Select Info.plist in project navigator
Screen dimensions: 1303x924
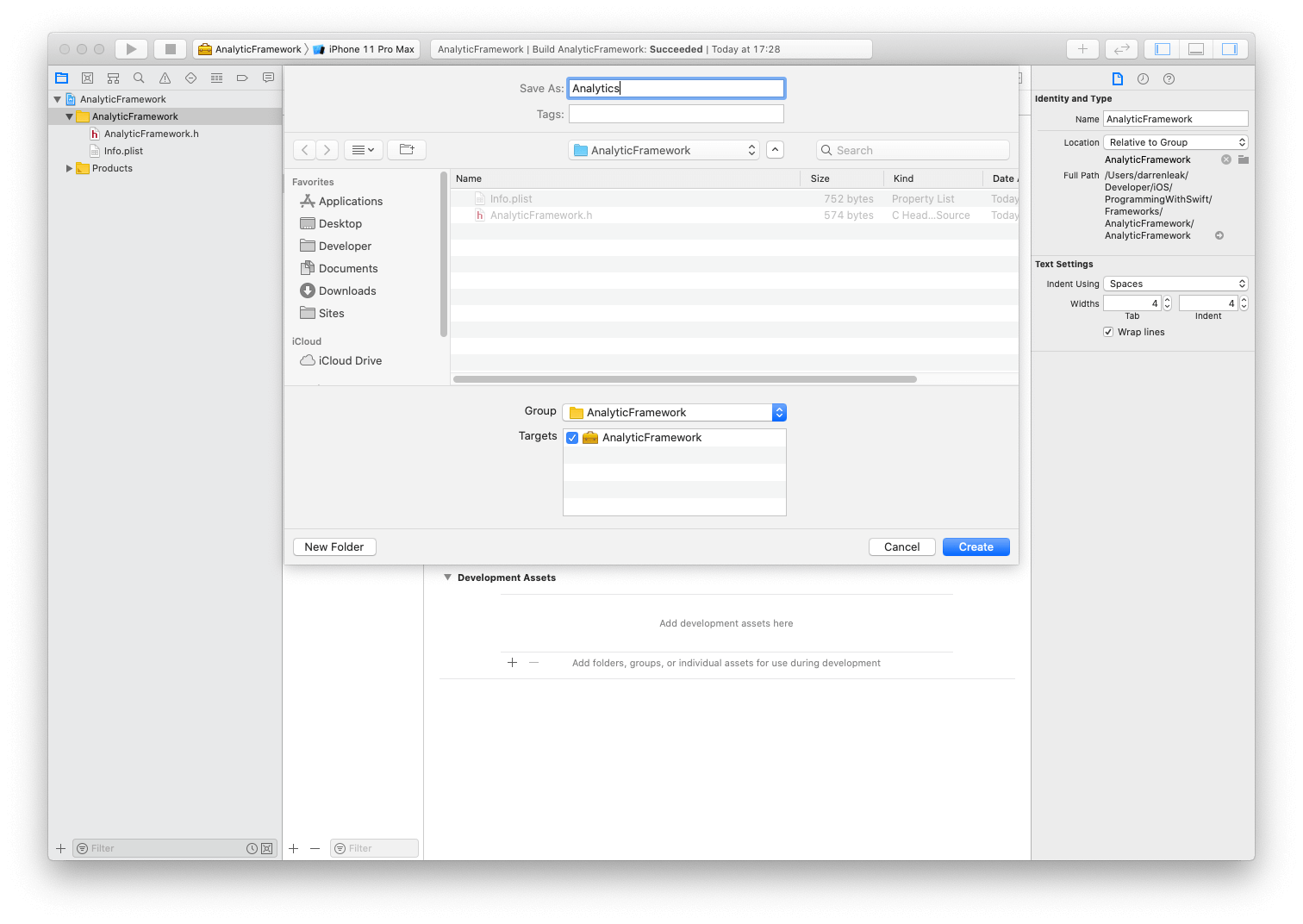(123, 151)
